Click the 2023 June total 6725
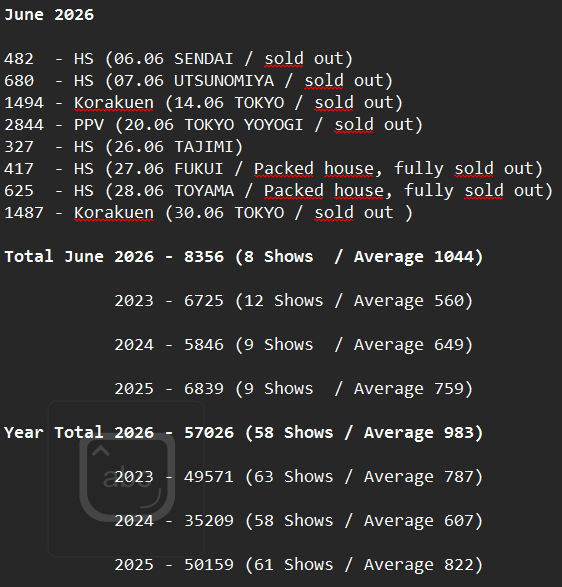This screenshot has width=562, height=587. coord(204,301)
